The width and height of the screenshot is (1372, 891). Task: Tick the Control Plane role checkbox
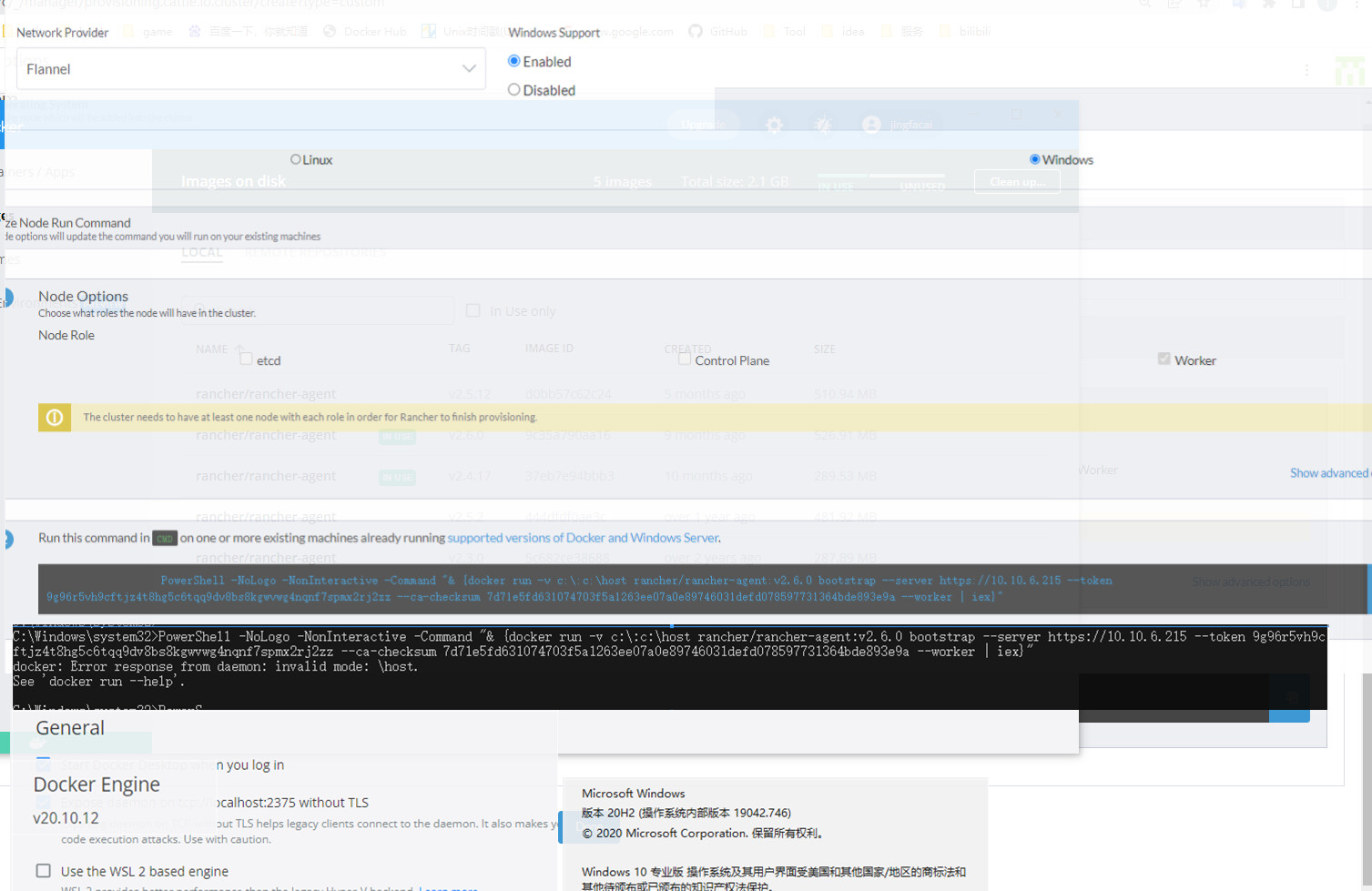click(x=685, y=359)
